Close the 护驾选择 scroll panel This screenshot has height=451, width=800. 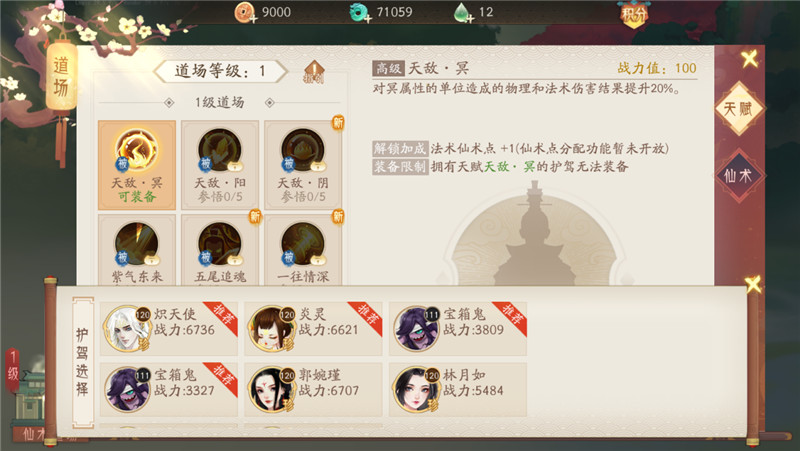[x=753, y=284]
